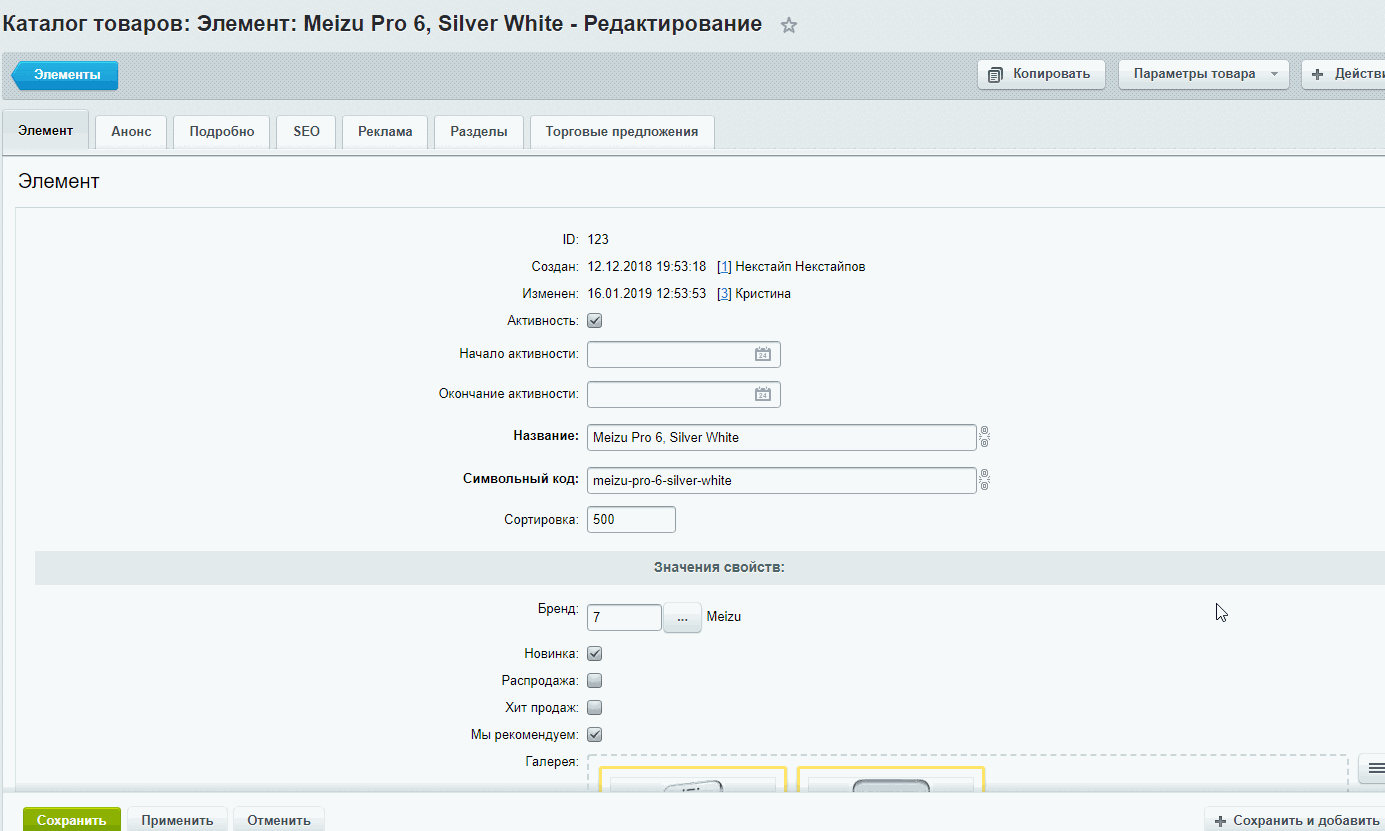Open brand picker ellipsis button
This screenshot has width=1385, height=831.
tap(682, 618)
